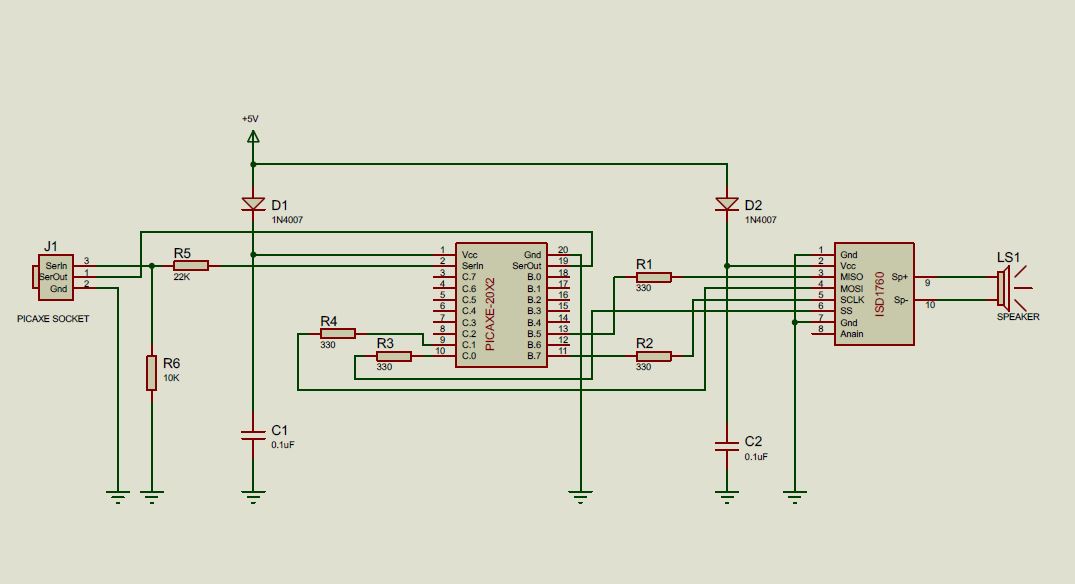Click the SCLK pin label on ISD1760
Viewport: 1075px width, 584px height.
pyautogui.click(x=852, y=300)
